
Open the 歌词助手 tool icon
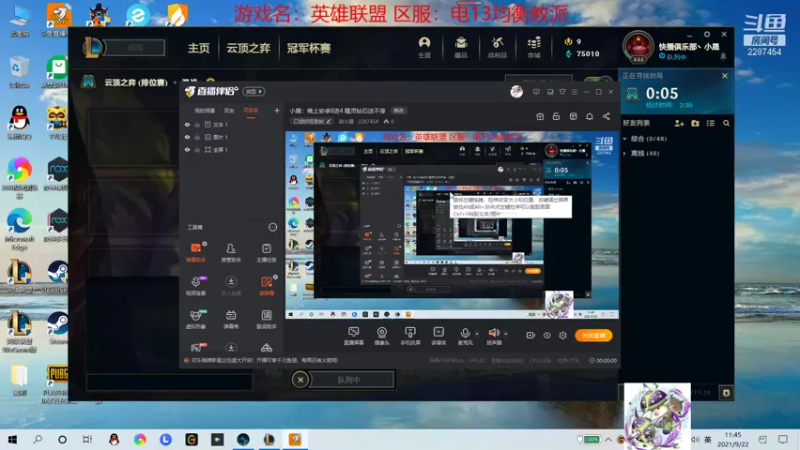(x=266, y=319)
